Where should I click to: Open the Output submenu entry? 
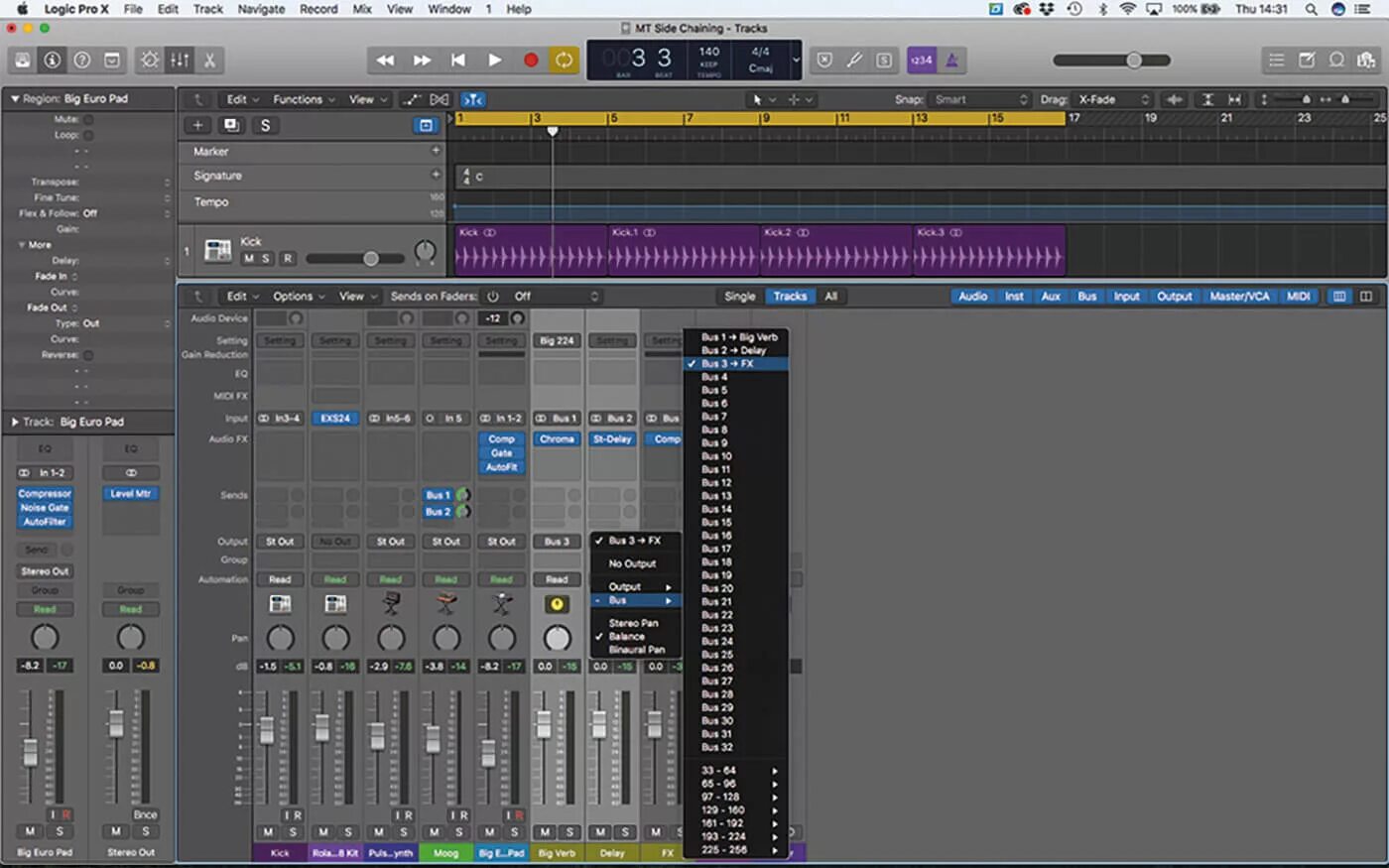(x=636, y=586)
